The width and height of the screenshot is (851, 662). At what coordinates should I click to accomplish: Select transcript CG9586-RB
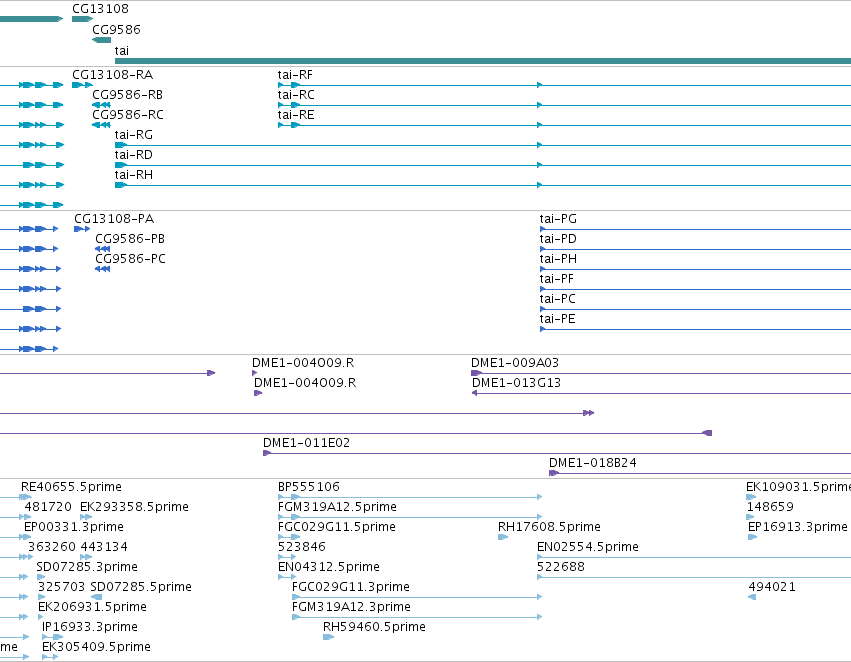(128, 94)
